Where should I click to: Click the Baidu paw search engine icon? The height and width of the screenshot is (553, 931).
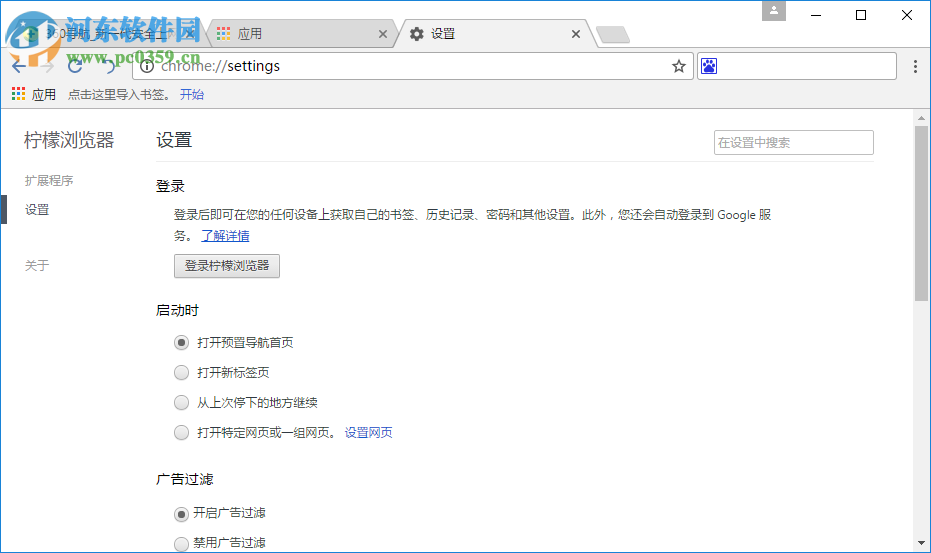point(709,66)
